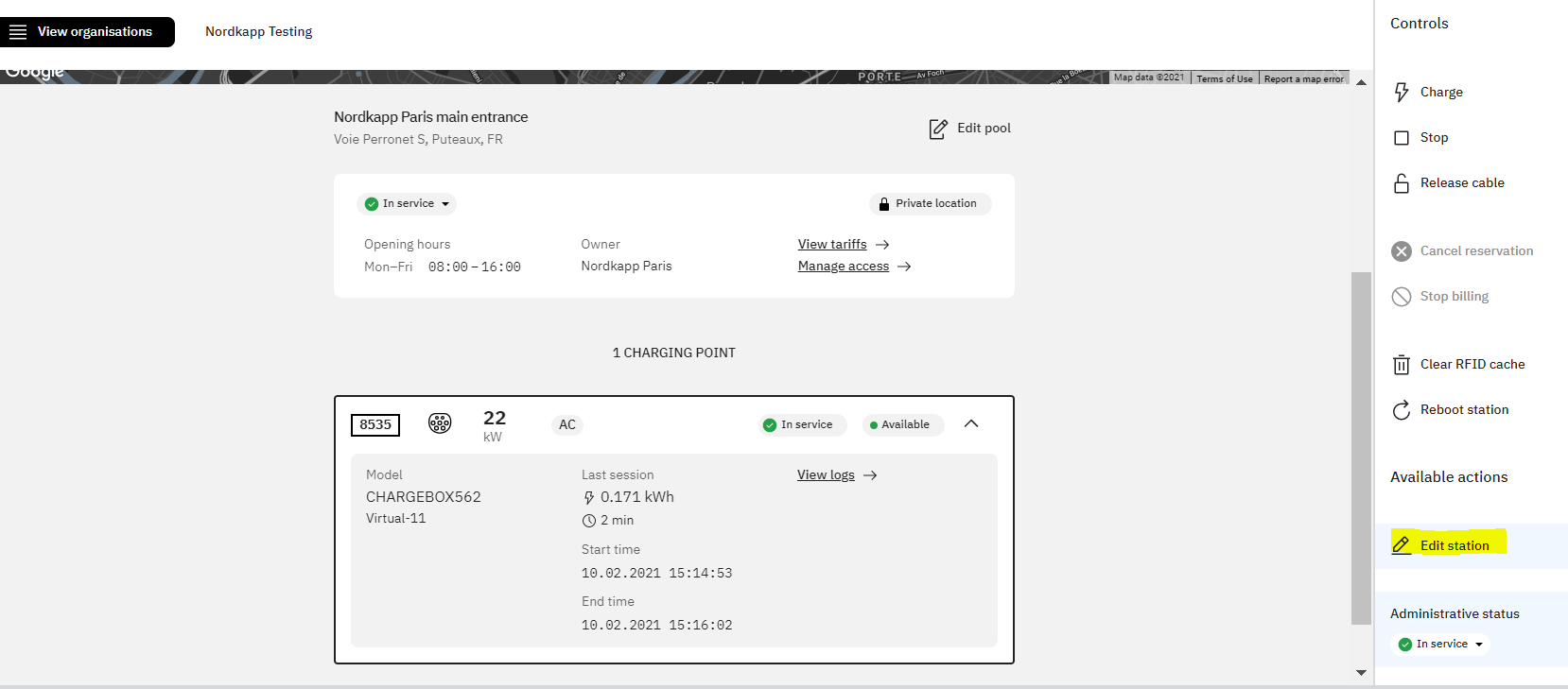Click the arrow next to Manage access
This screenshot has width=1568, height=689.
tap(904, 267)
